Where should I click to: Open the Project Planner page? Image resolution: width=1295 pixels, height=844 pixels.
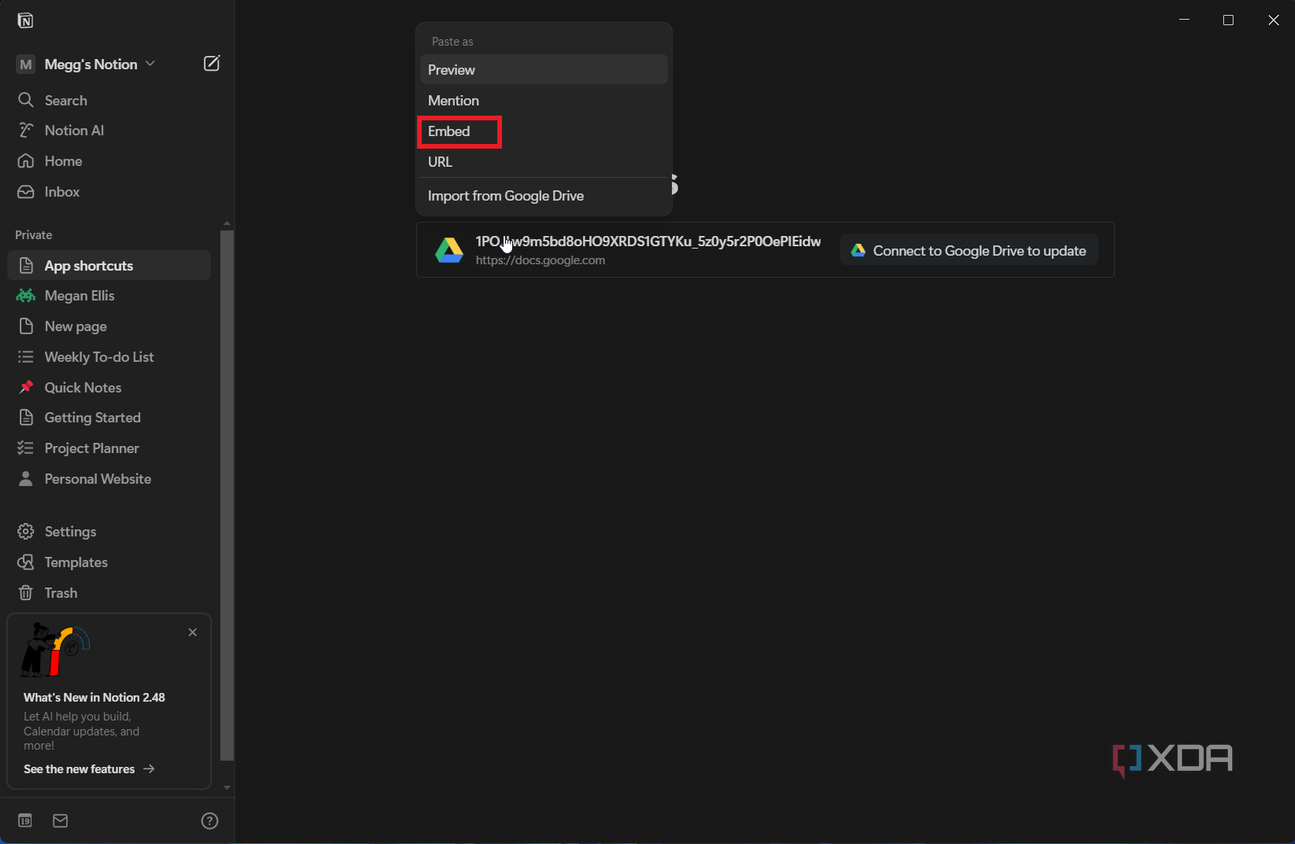[109, 449]
